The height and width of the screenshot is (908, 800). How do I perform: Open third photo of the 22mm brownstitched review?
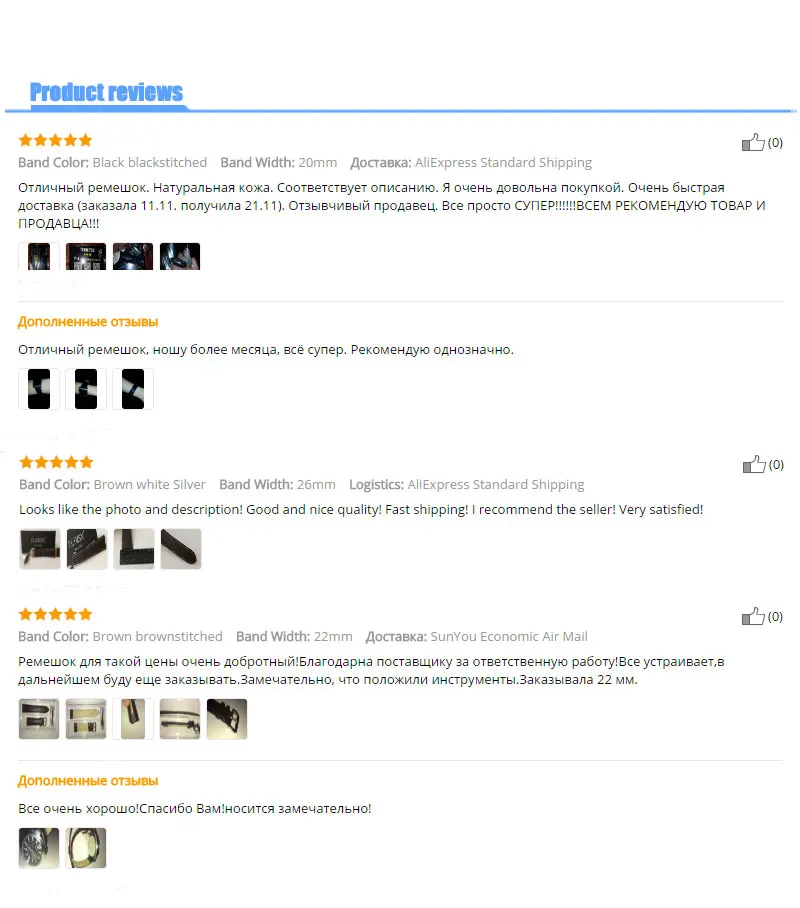(133, 719)
